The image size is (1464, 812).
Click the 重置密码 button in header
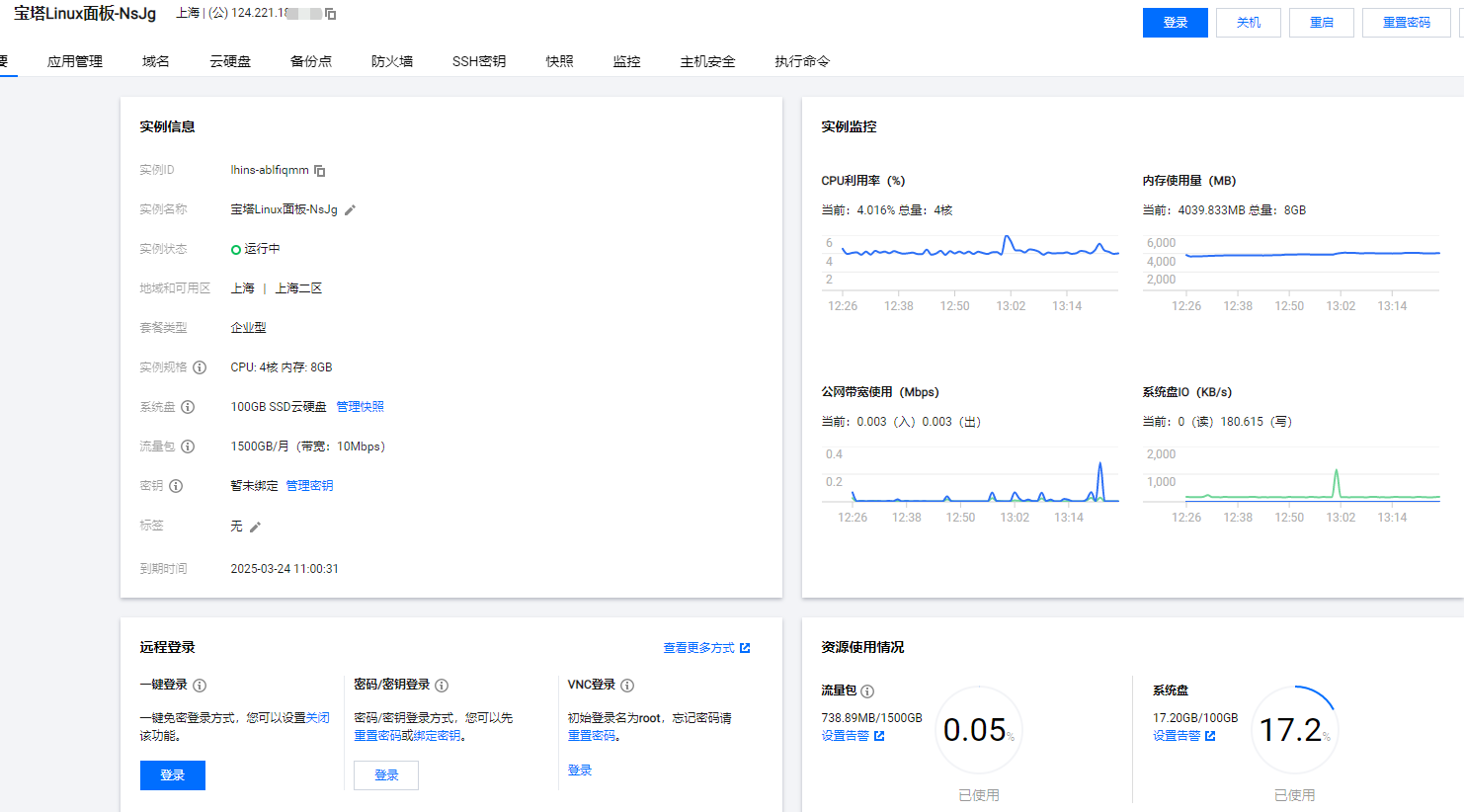[x=1406, y=23]
